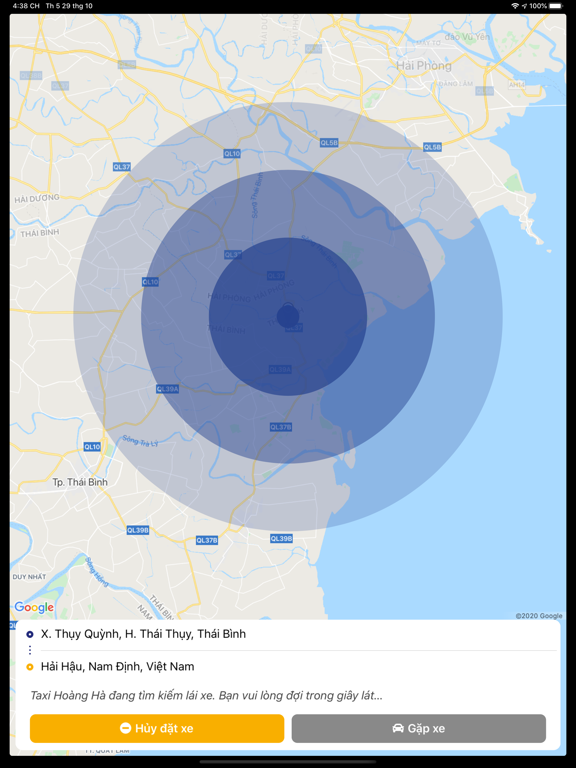Tap the ©2020 Google copyright text
This screenshot has width=576, height=768.
point(539,616)
